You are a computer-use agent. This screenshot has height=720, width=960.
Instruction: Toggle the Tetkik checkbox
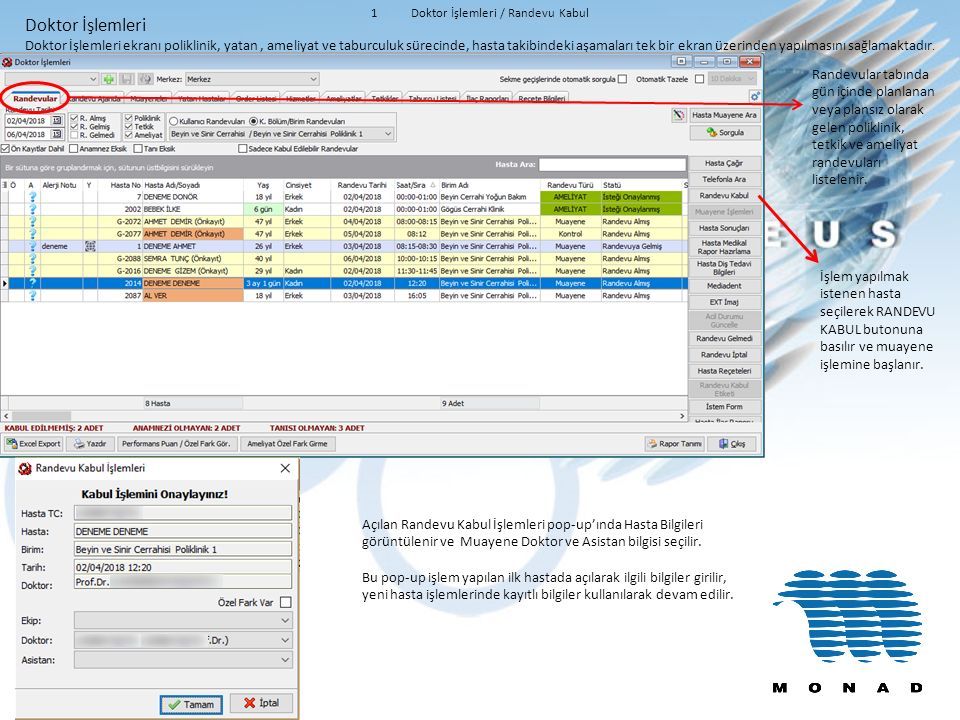coord(129,127)
